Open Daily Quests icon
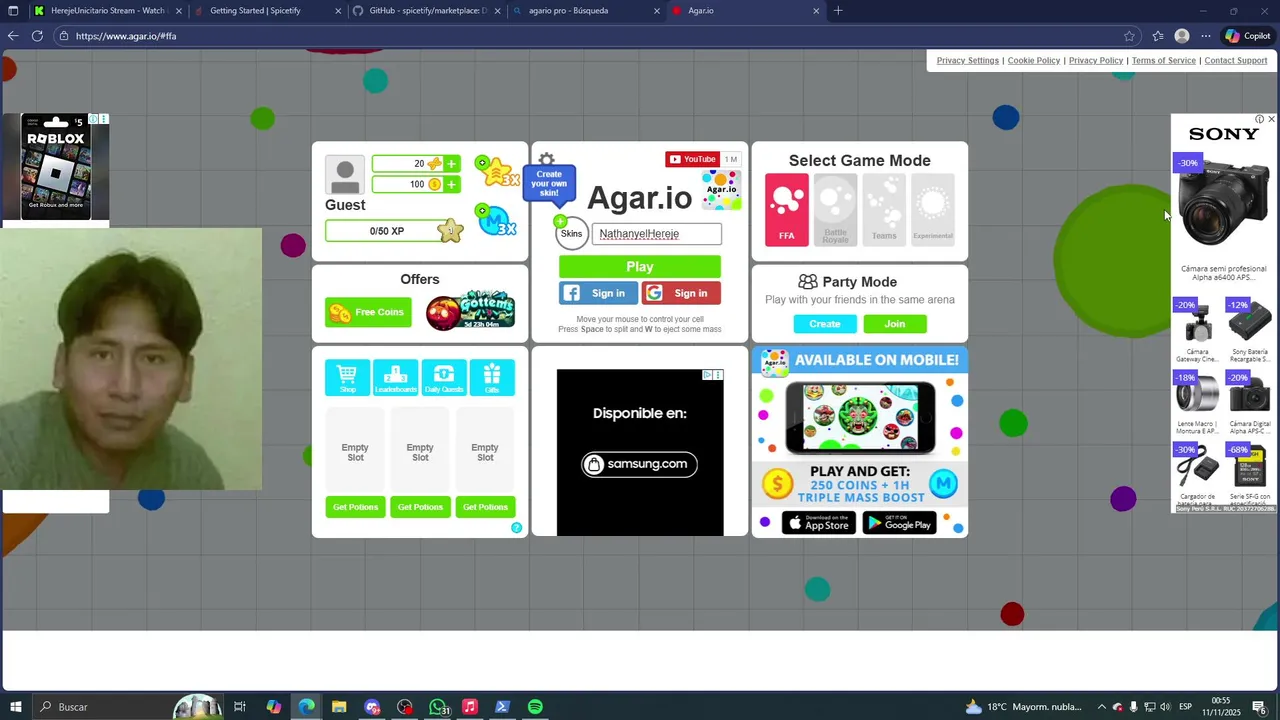 click(x=444, y=377)
